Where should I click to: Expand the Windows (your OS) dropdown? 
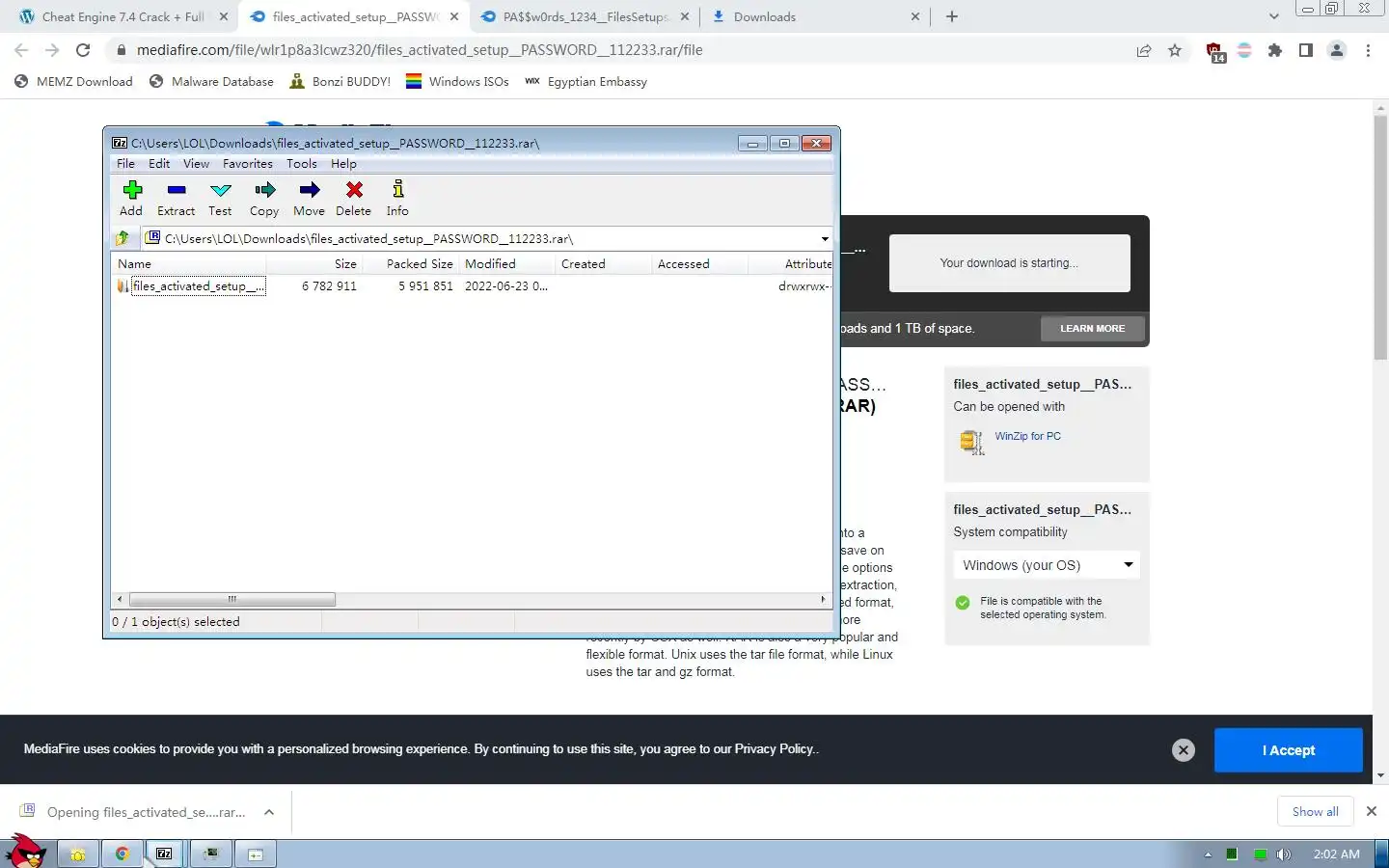click(x=1047, y=565)
